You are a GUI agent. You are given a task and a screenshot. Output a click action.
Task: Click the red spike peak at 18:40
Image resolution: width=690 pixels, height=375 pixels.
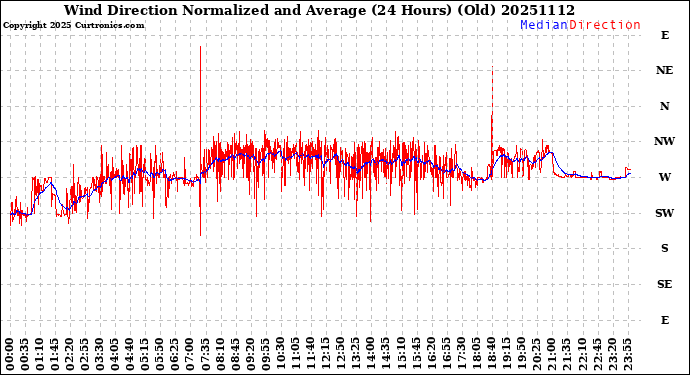point(492,67)
